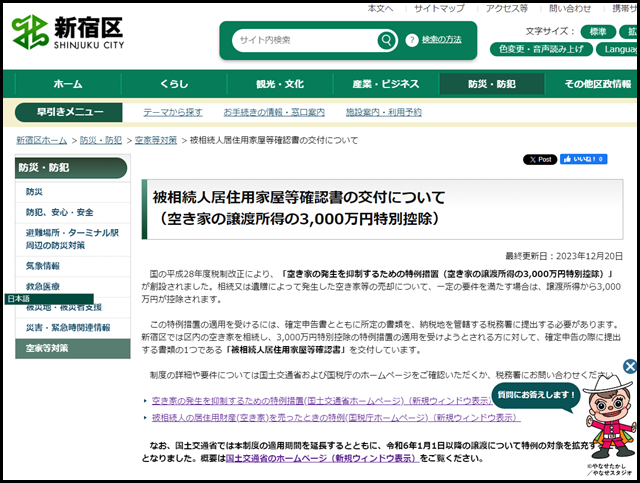The image size is (640, 483).
Task: Focus the サイト内検索 input field
Action: click(305, 40)
